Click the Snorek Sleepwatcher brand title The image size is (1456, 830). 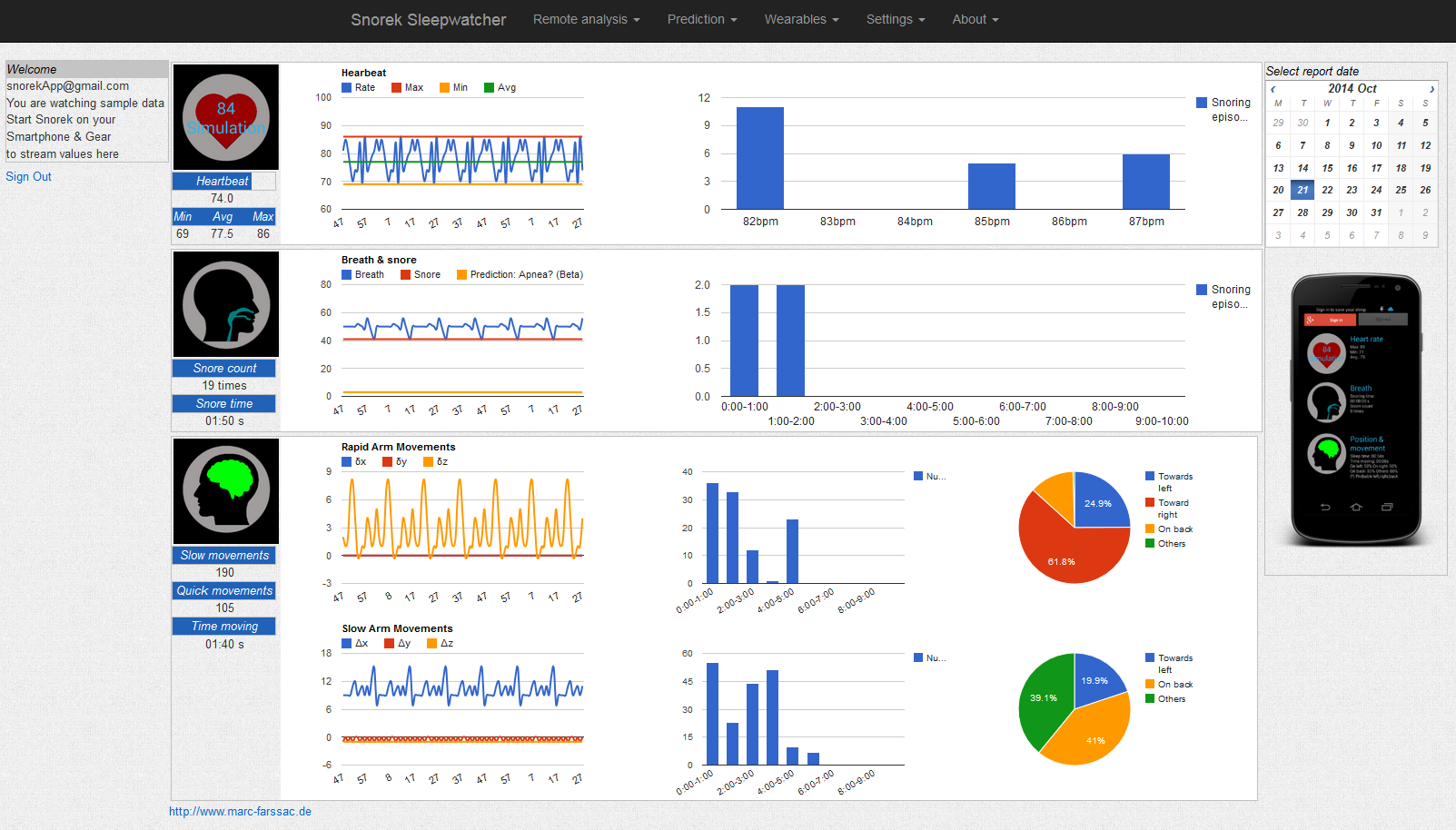[x=429, y=20]
